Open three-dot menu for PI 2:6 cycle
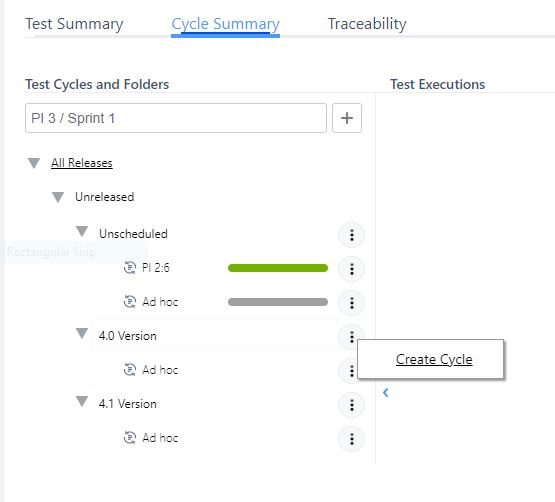This screenshot has height=502, width=555. 351,269
